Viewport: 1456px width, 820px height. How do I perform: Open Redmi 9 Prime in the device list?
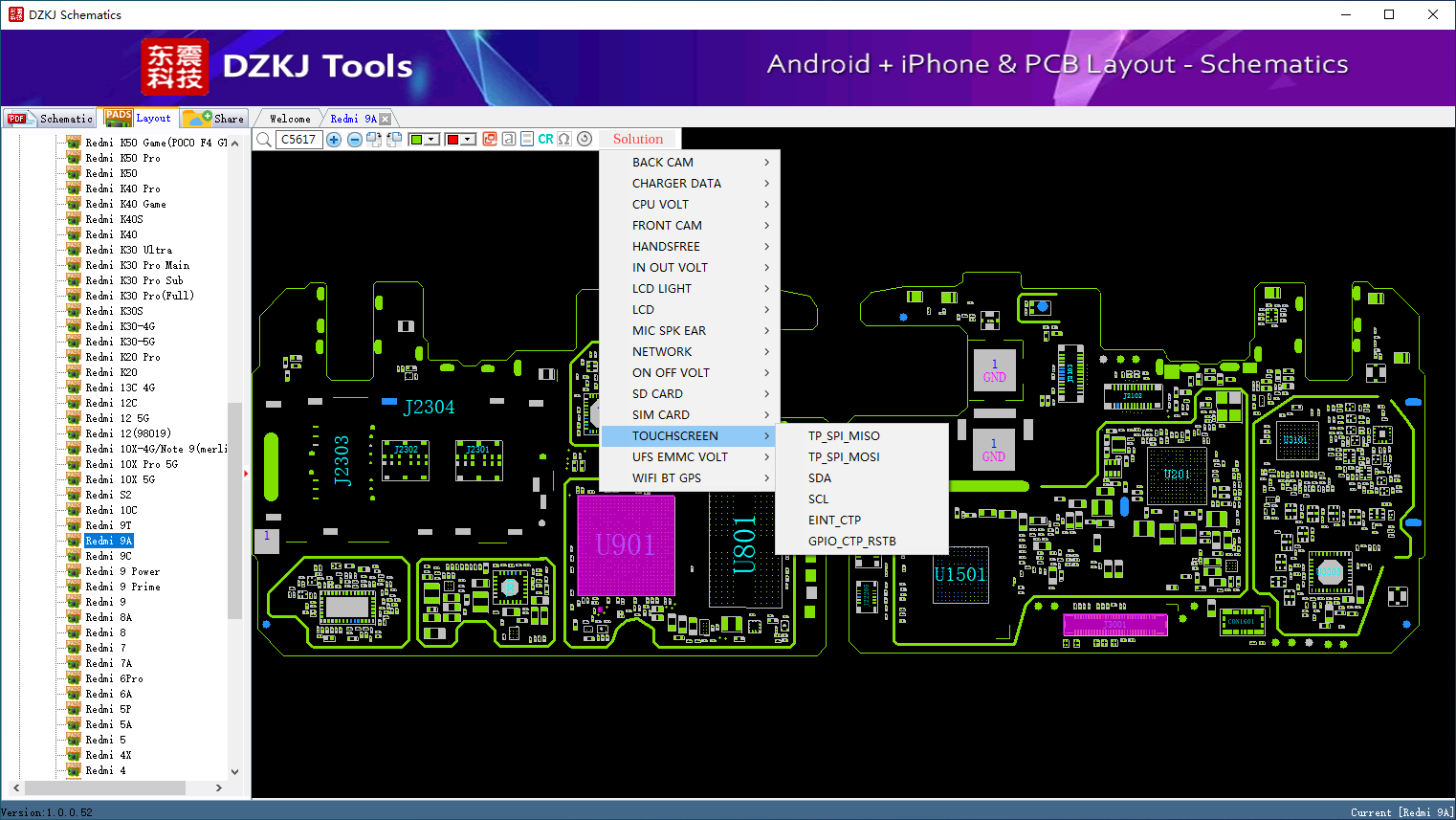tap(122, 587)
